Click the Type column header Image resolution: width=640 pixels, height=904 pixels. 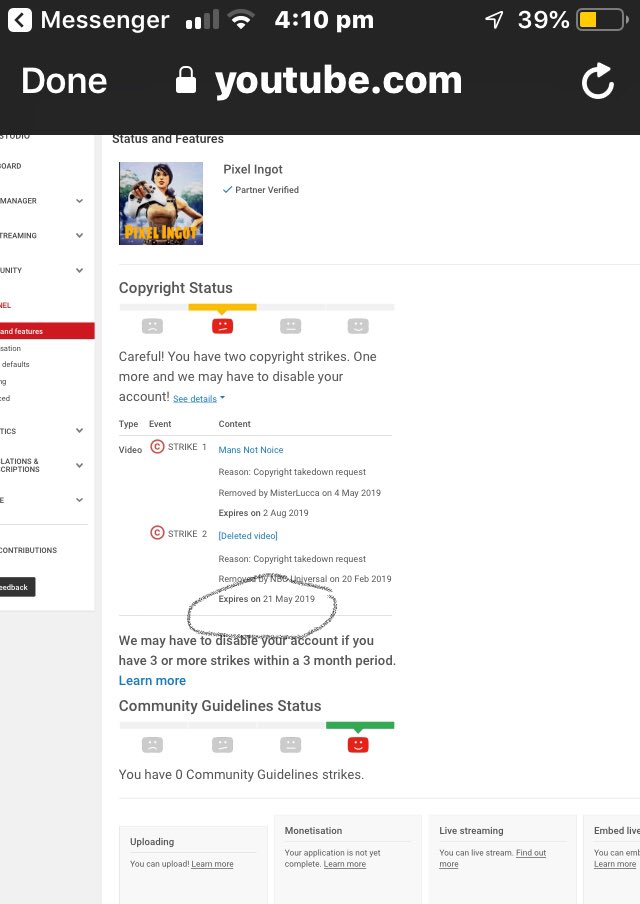coord(128,424)
